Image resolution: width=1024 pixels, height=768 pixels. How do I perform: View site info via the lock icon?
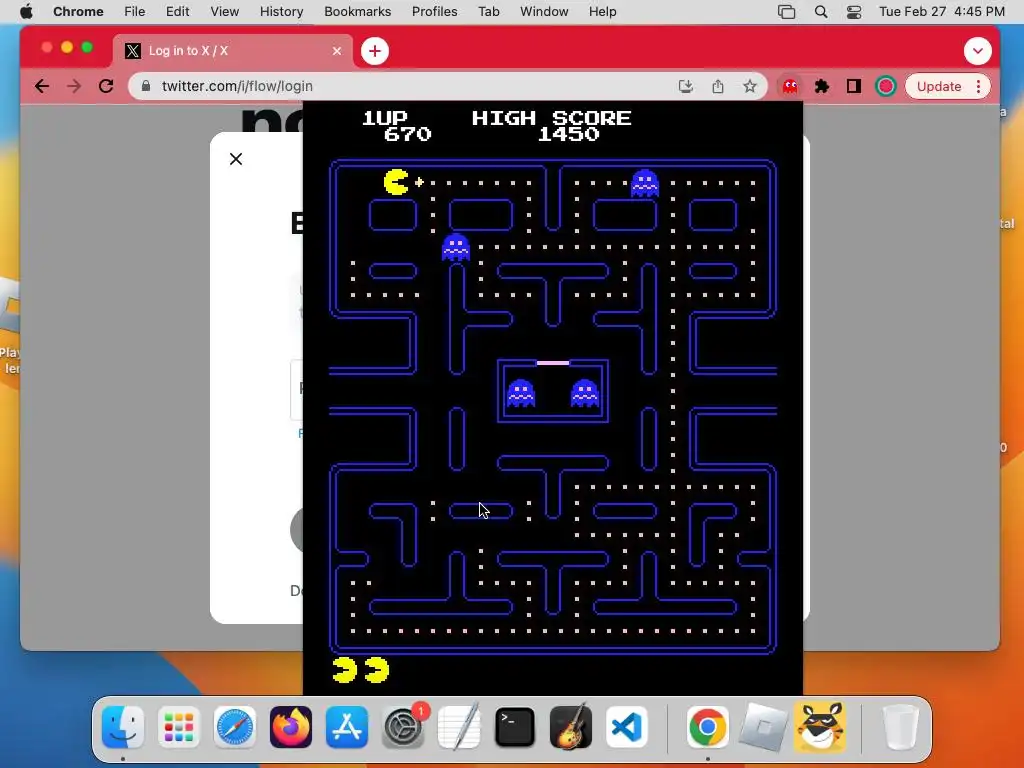(146, 86)
